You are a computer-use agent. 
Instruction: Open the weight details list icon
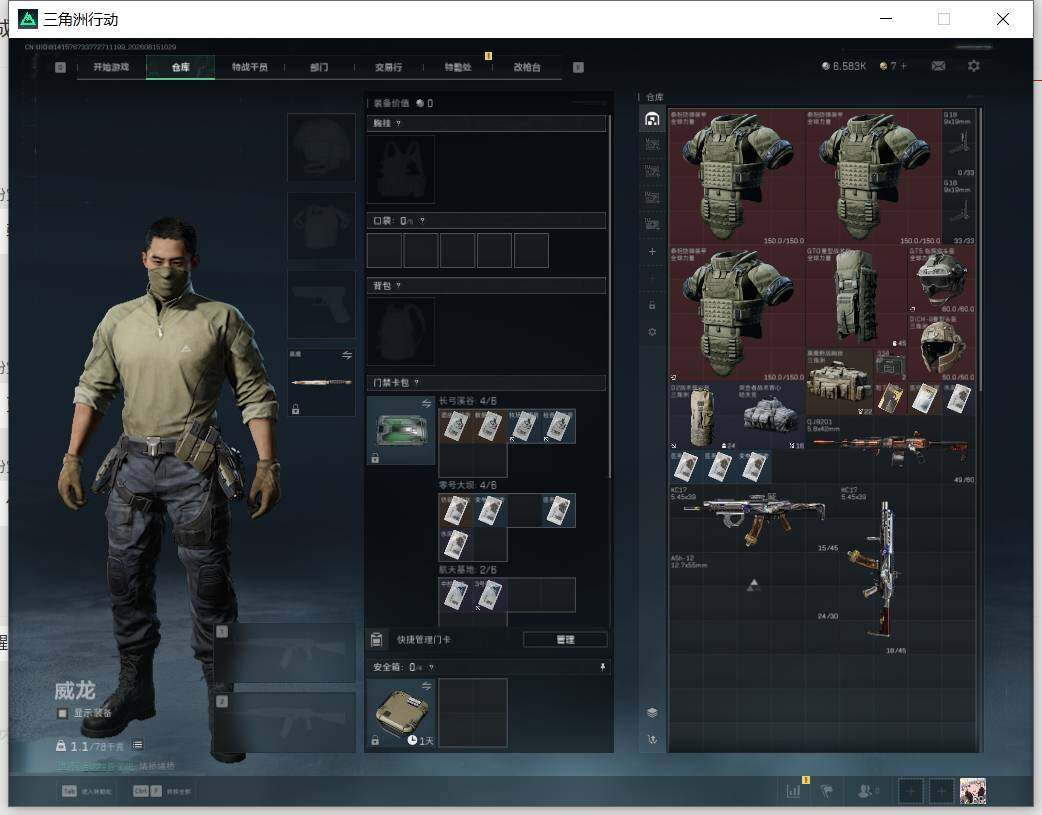[x=137, y=745]
